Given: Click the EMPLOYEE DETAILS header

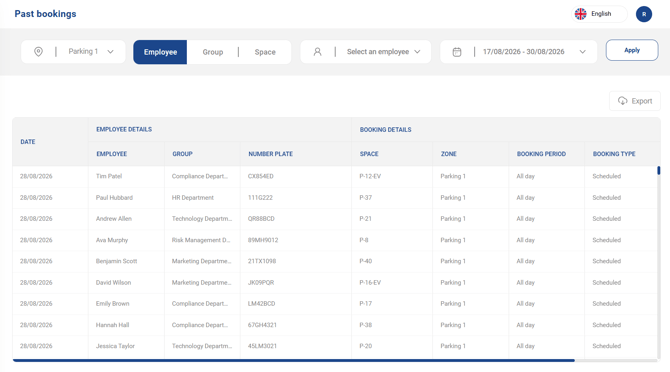Looking at the screenshot, I should click(x=124, y=129).
